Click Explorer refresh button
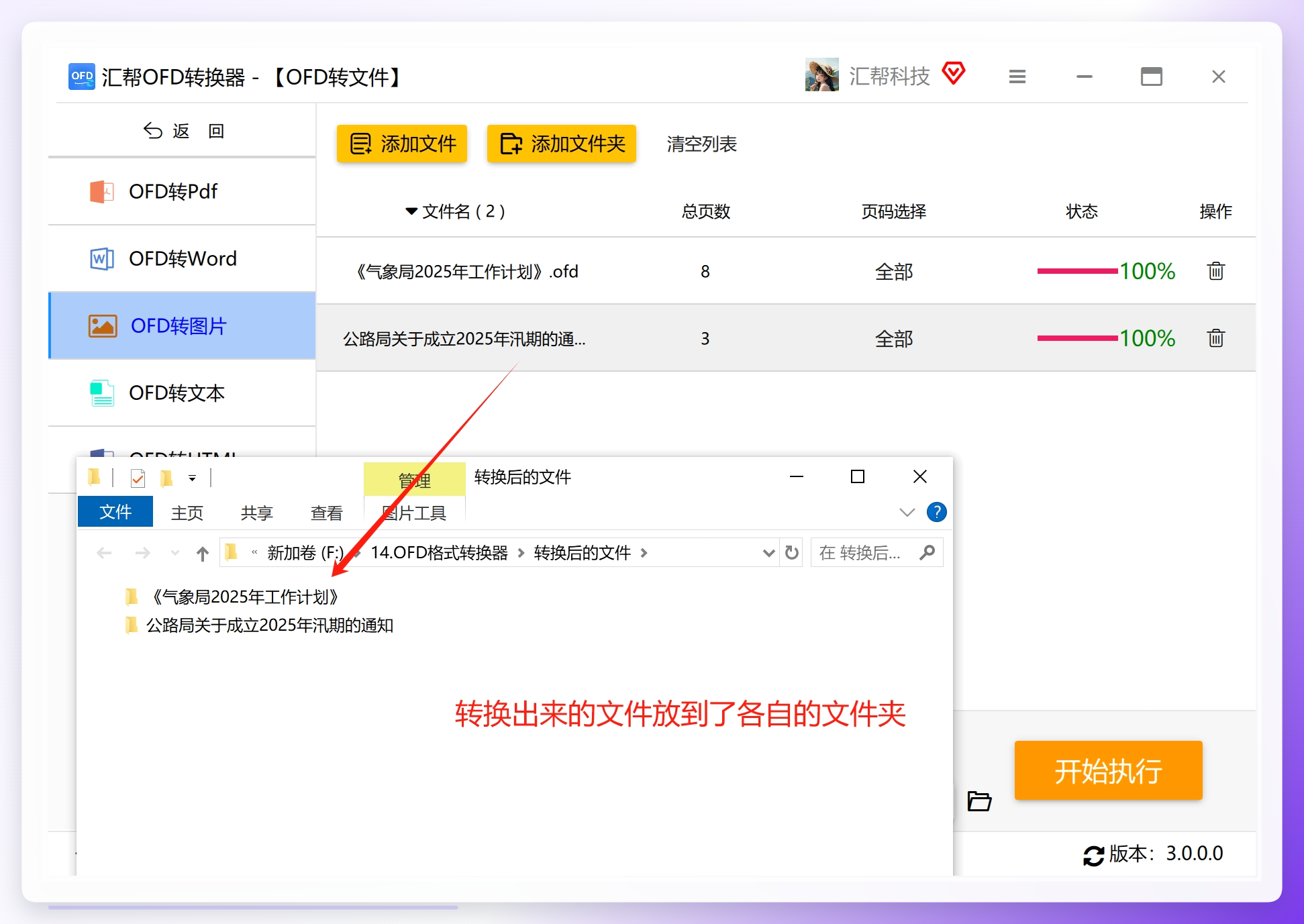 pos(792,552)
